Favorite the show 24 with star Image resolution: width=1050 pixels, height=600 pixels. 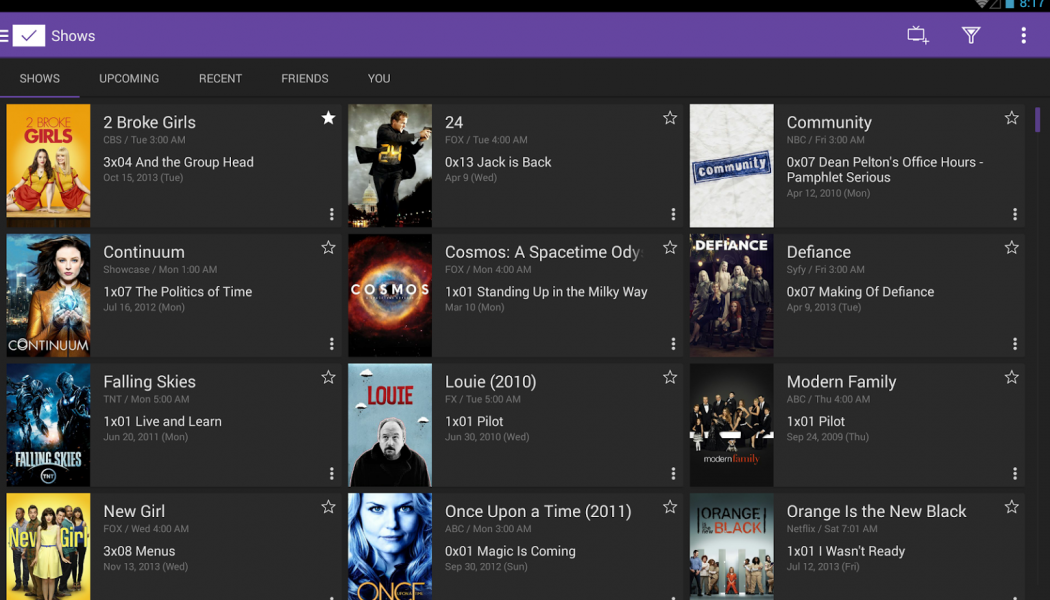pyautogui.click(x=670, y=118)
